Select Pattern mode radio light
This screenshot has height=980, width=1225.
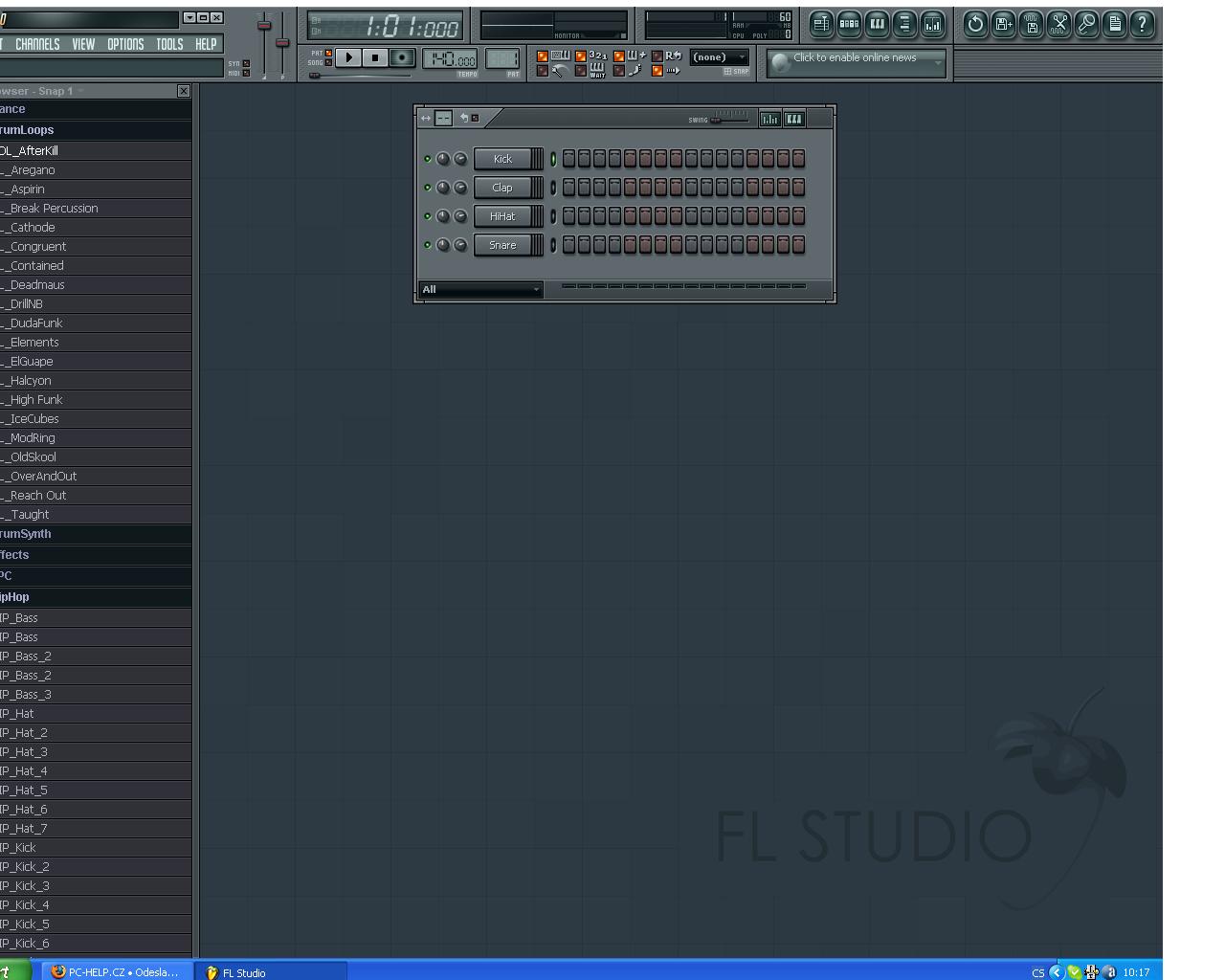(328, 54)
